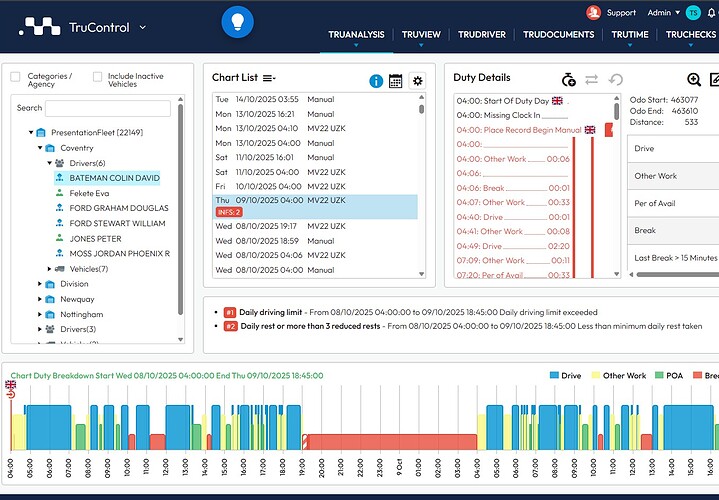Open the Chart List calendar icon

coord(395,81)
